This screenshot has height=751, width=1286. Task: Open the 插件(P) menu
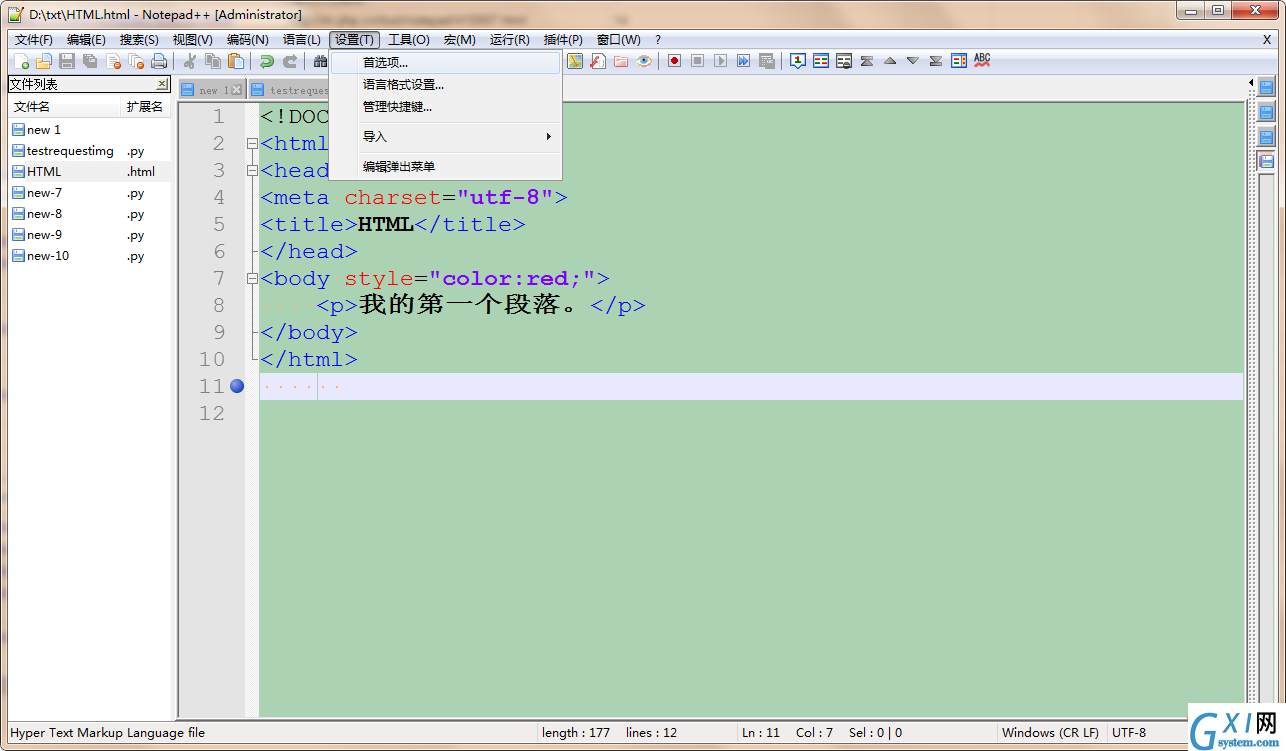(x=563, y=40)
